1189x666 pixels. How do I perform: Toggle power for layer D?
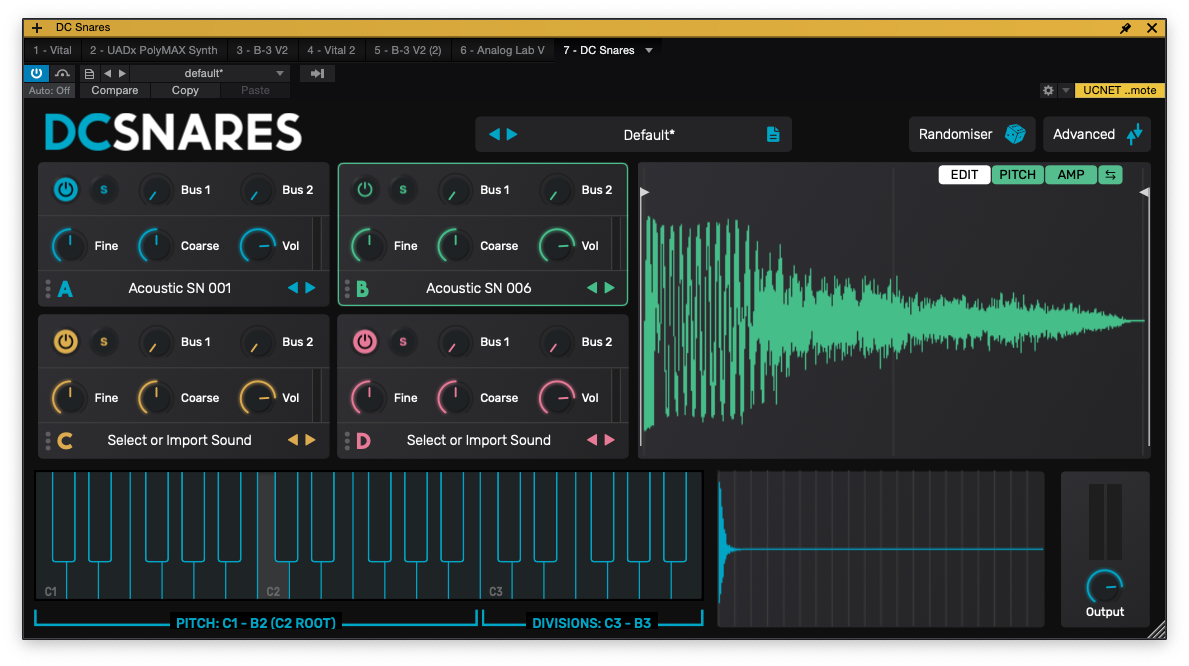pos(365,341)
